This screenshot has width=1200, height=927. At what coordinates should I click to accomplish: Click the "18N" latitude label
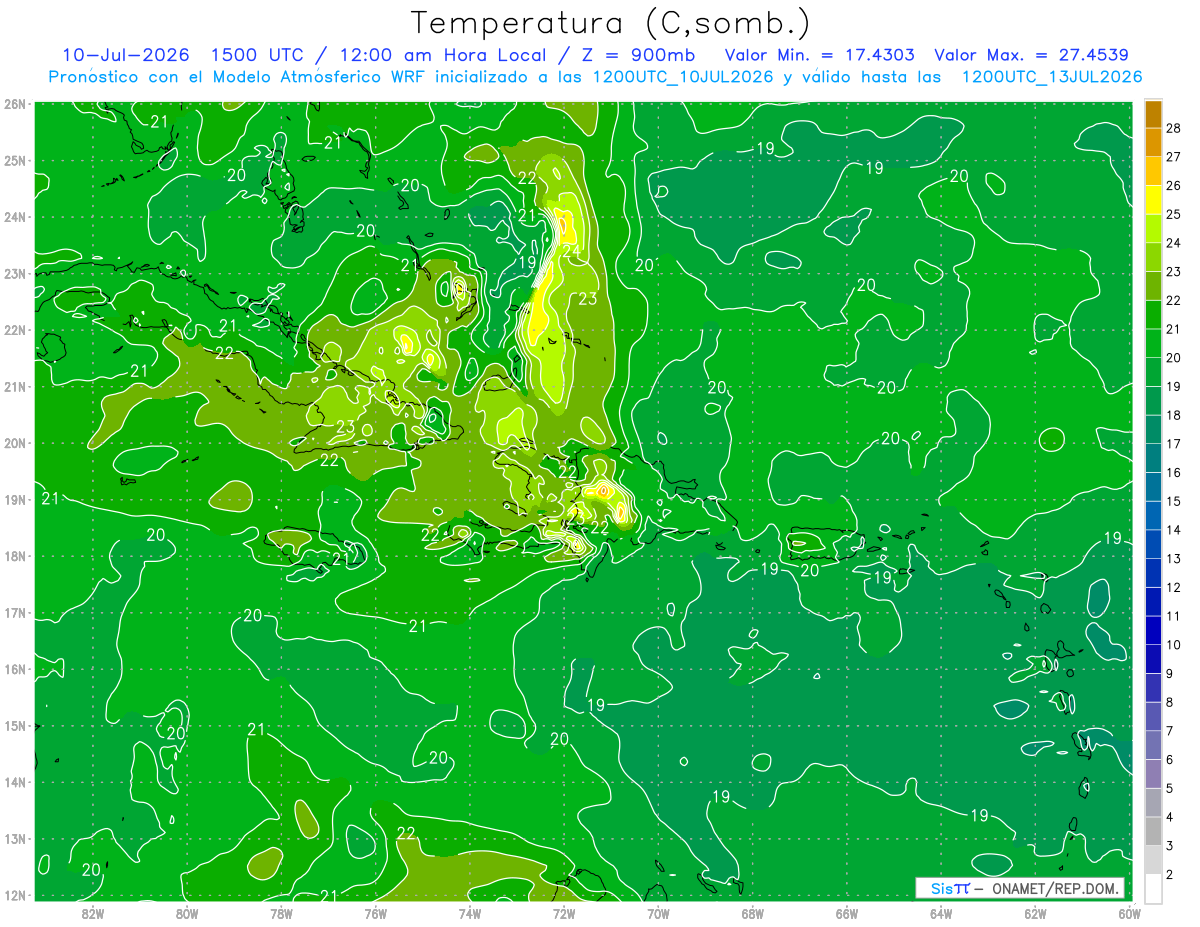pos(15,556)
